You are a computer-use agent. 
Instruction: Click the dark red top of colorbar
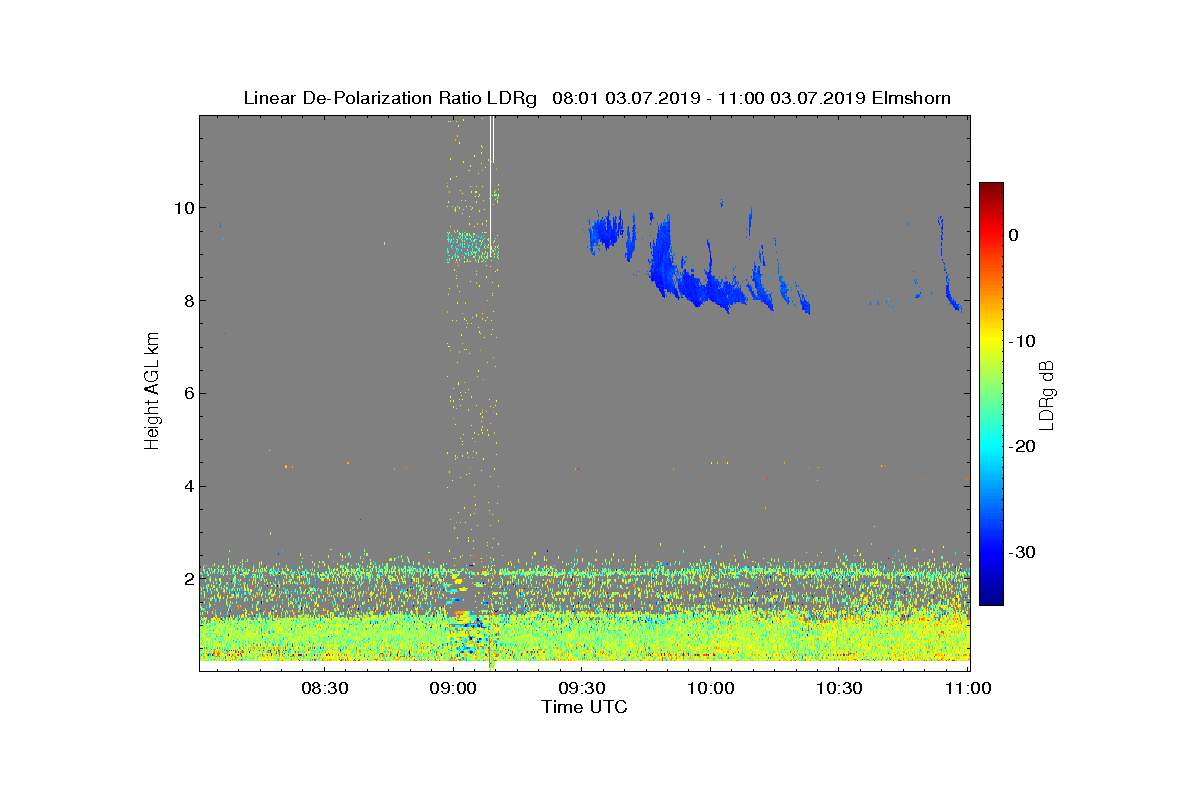[991, 190]
